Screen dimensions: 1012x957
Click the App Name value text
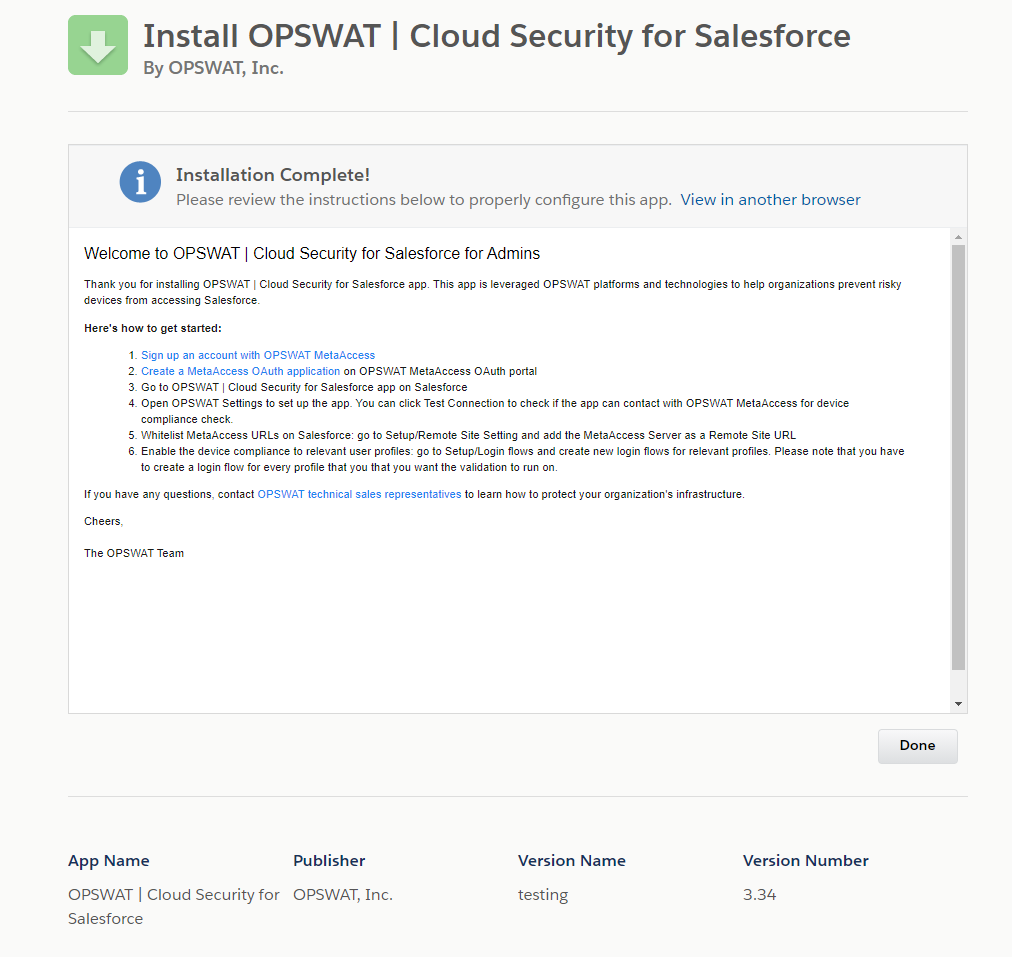(x=174, y=907)
